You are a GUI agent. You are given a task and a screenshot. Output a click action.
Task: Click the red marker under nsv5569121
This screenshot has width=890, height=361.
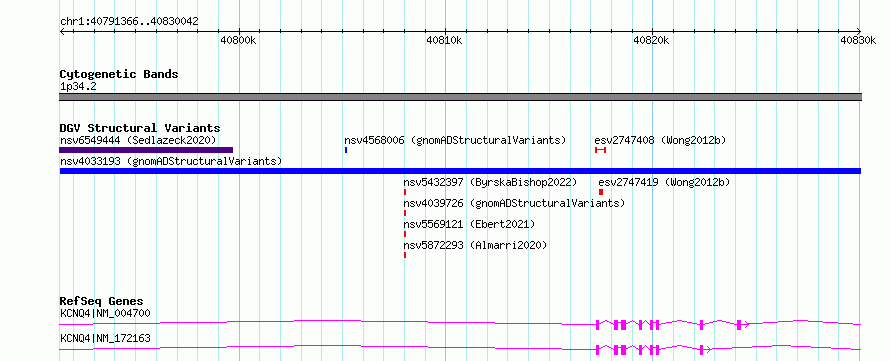[405, 234]
